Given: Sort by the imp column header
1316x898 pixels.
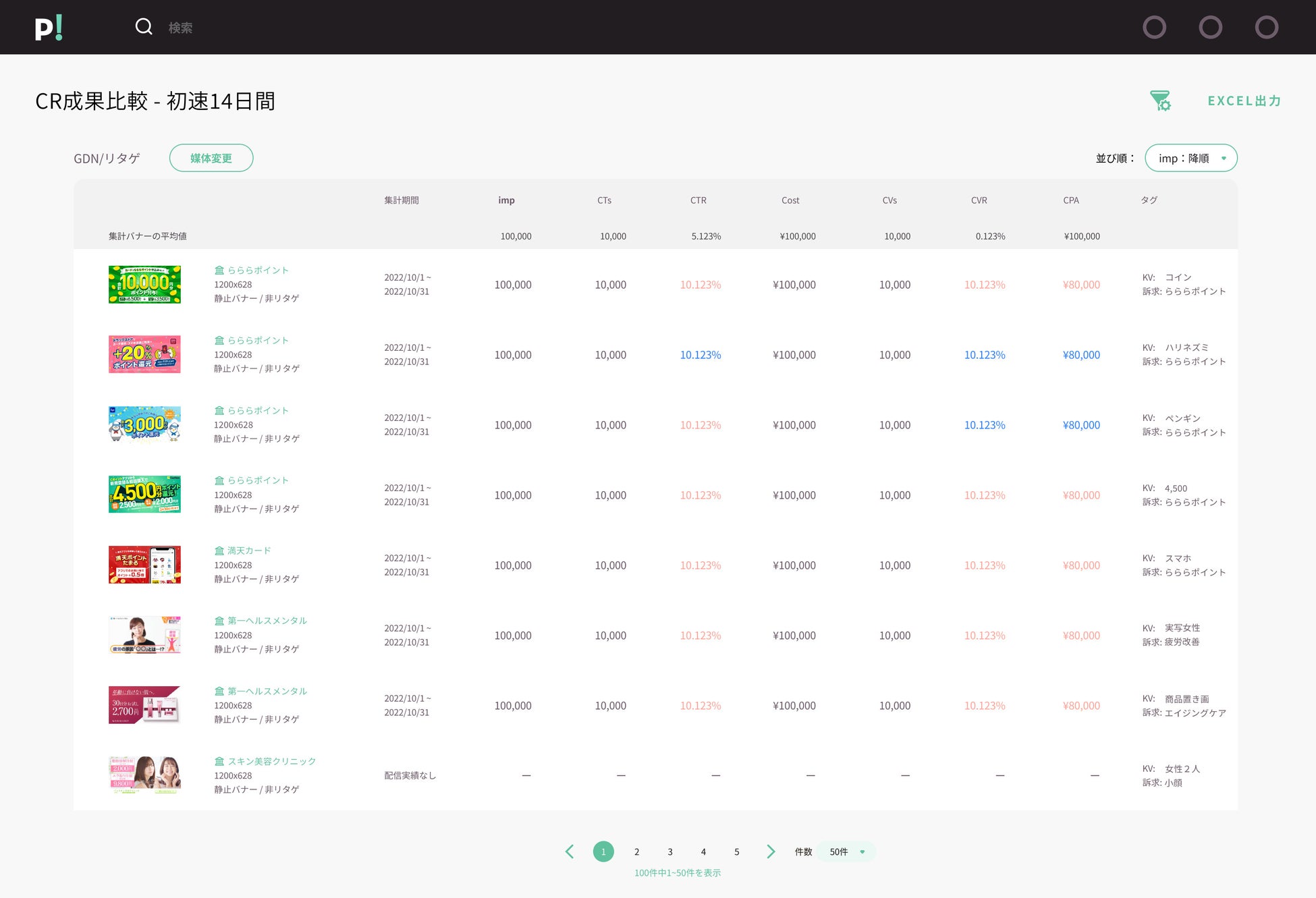Looking at the screenshot, I should pos(506,200).
